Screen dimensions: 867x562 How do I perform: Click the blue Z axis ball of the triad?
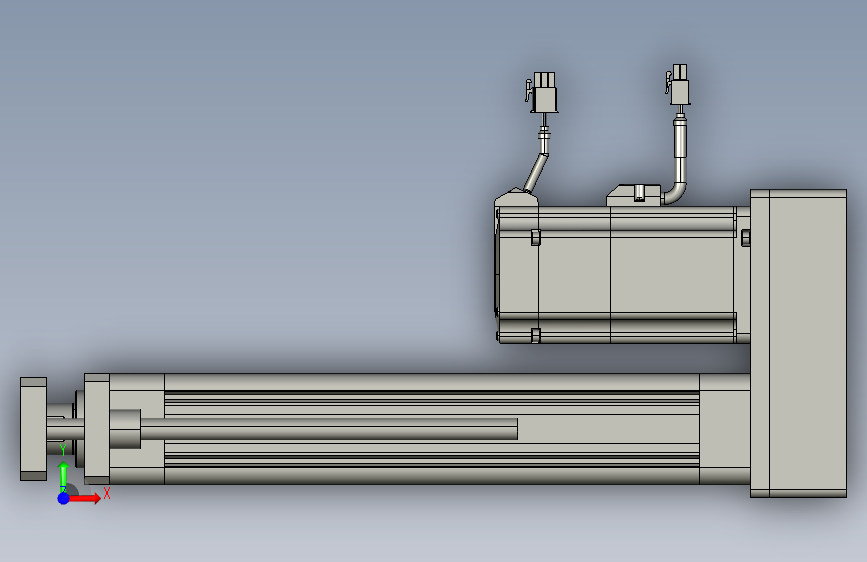pos(63,498)
